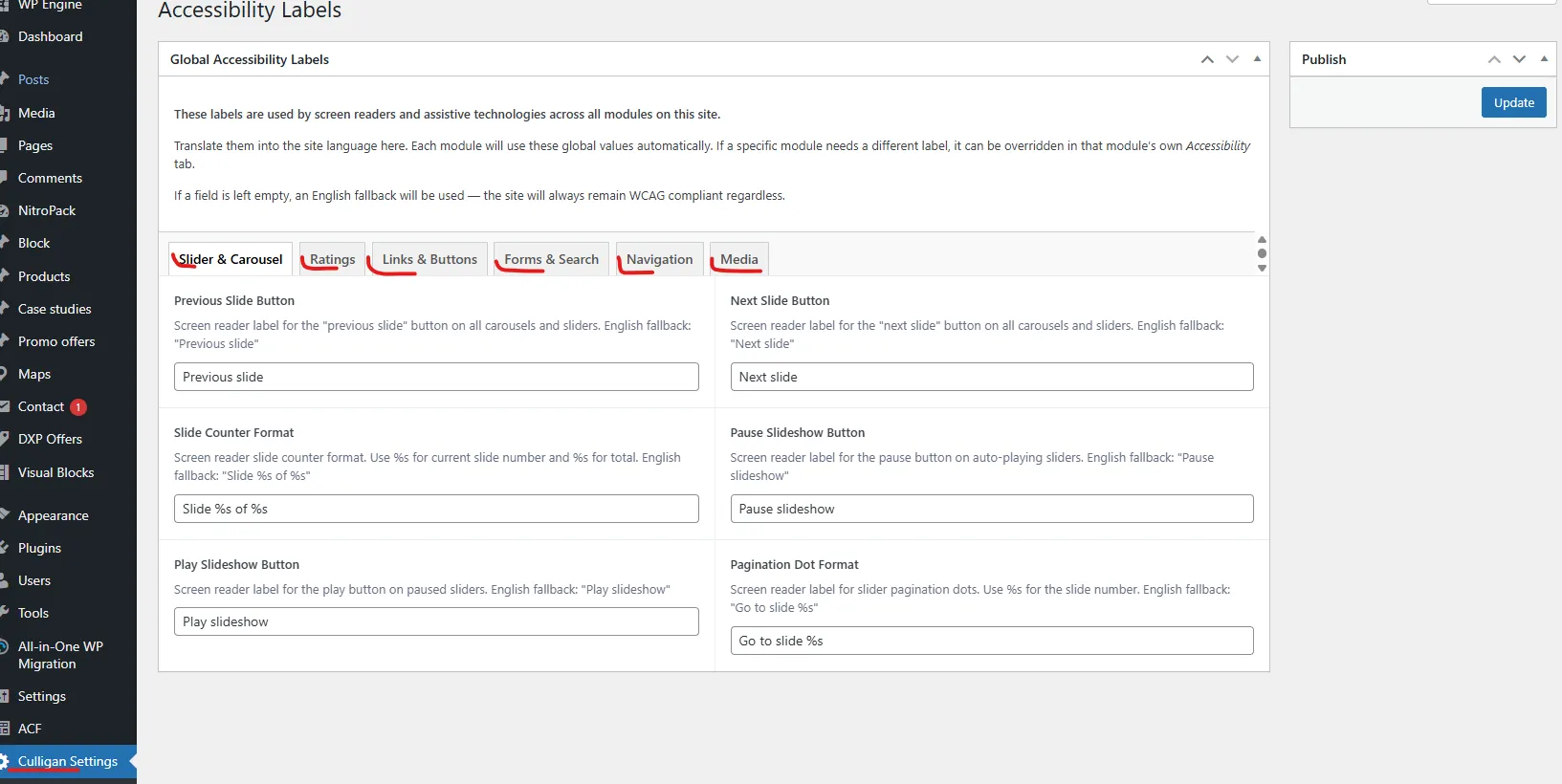
Task: Click the Contact notification badge
Action: (x=78, y=407)
